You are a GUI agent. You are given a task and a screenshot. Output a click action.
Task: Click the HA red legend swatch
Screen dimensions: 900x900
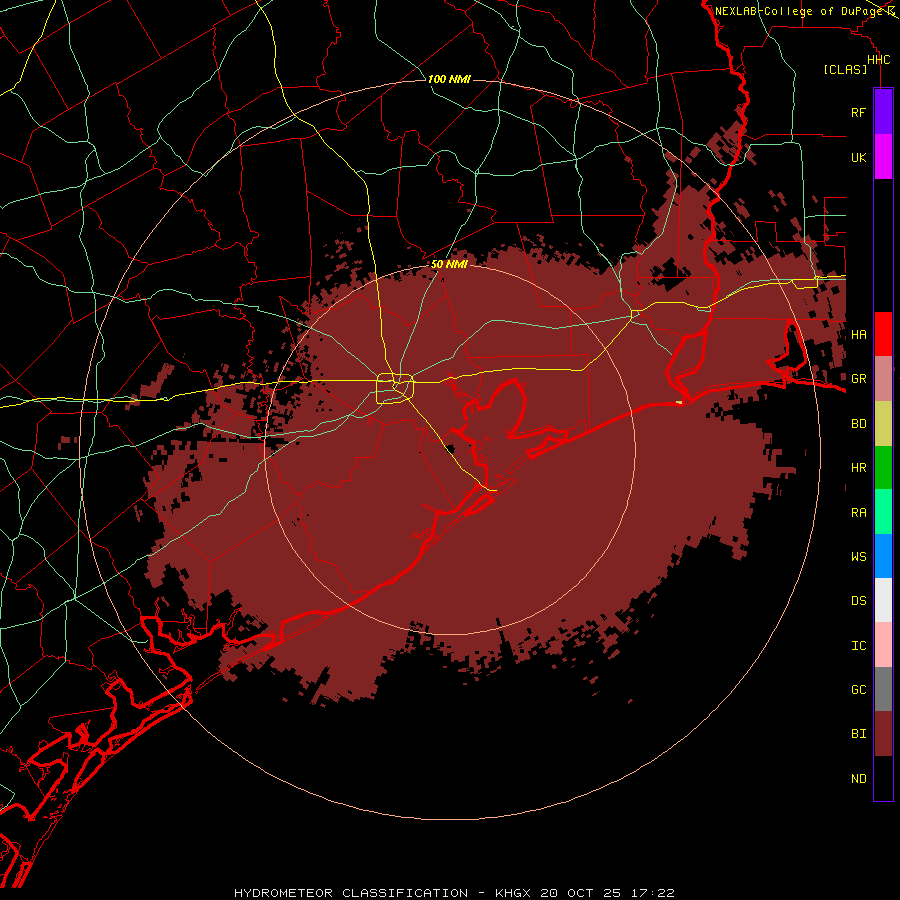883,334
